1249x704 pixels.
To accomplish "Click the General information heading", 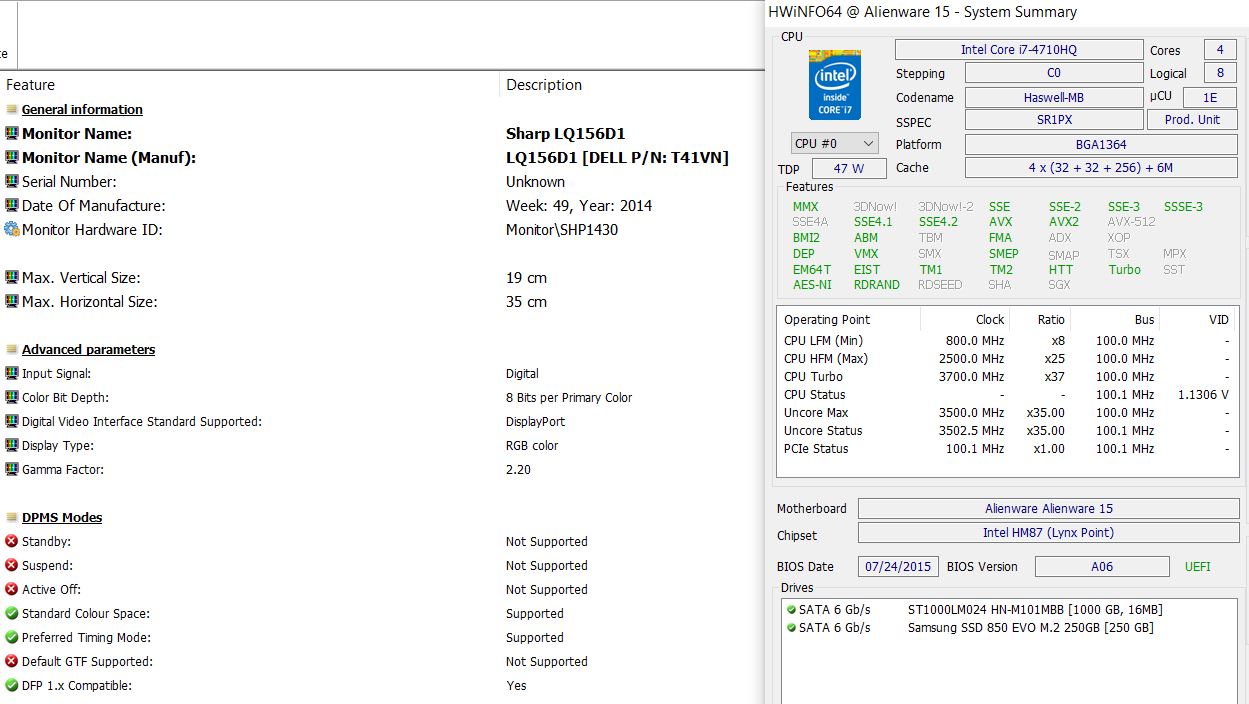I will [x=82, y=110].
